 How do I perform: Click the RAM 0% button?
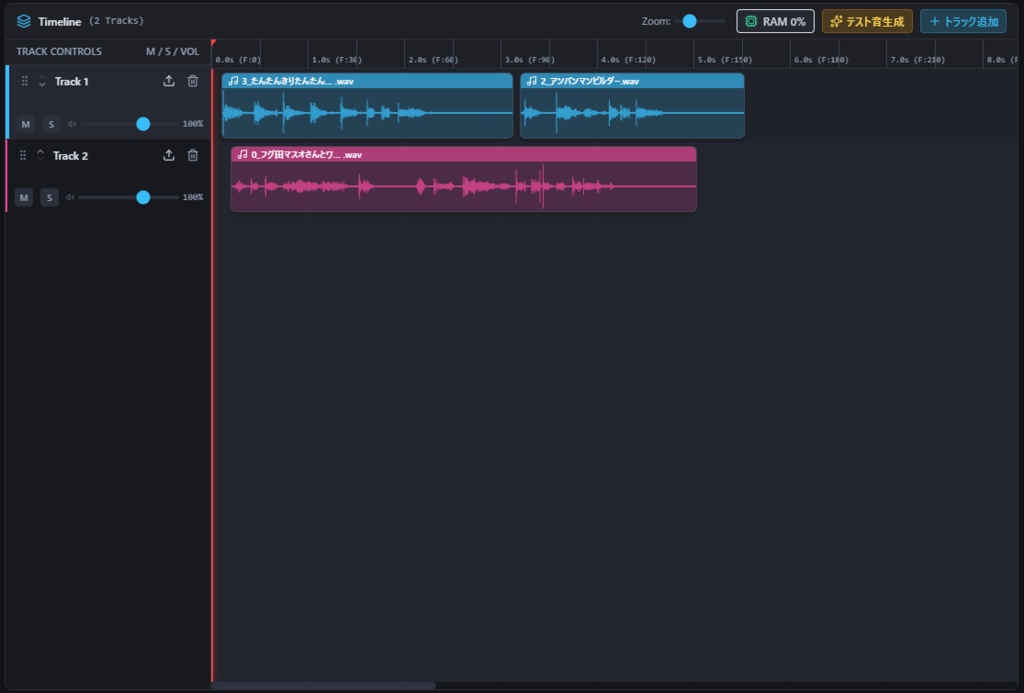775,21
